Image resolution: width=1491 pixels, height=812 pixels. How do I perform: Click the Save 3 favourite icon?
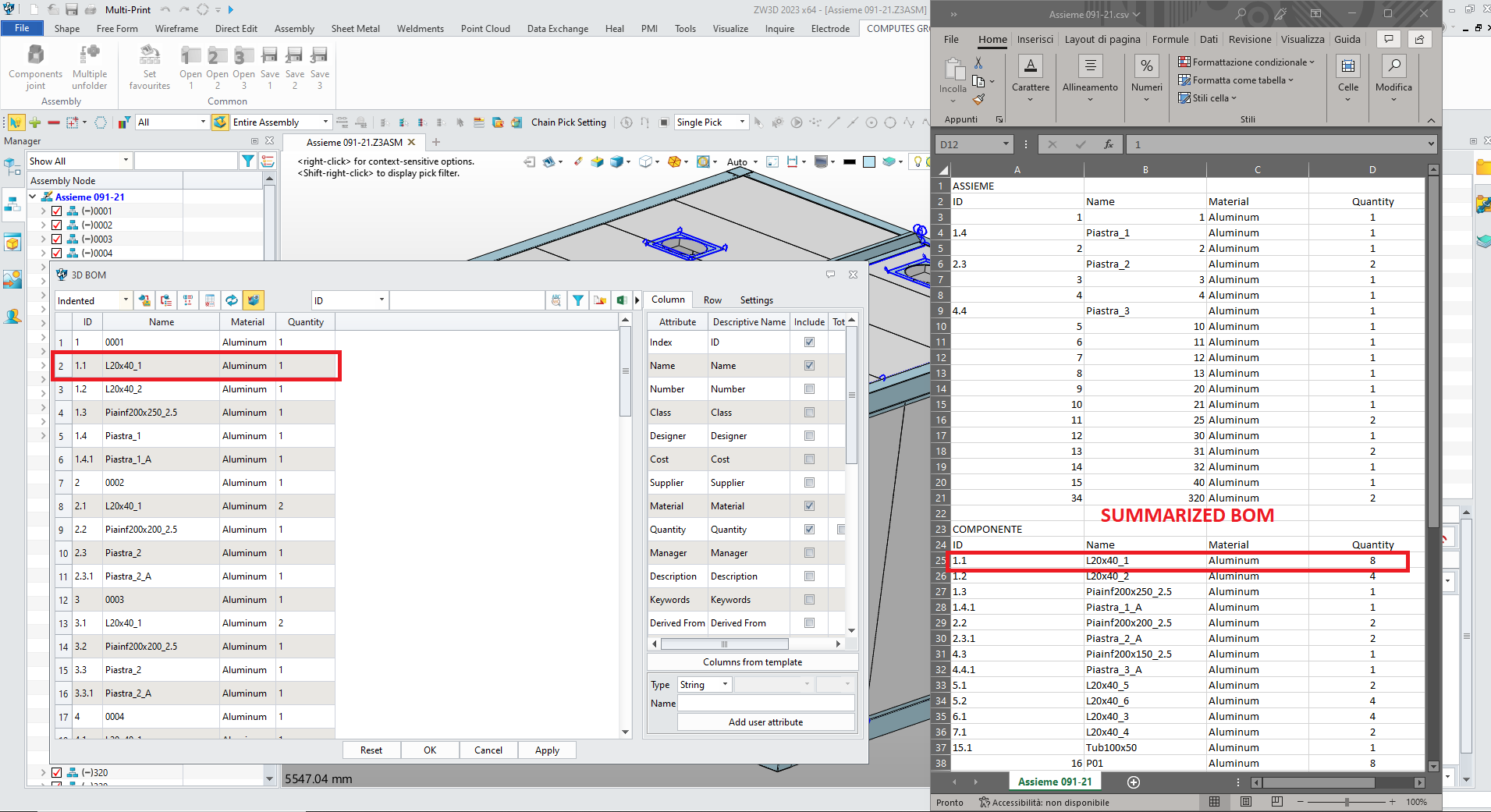coord(319,55)
